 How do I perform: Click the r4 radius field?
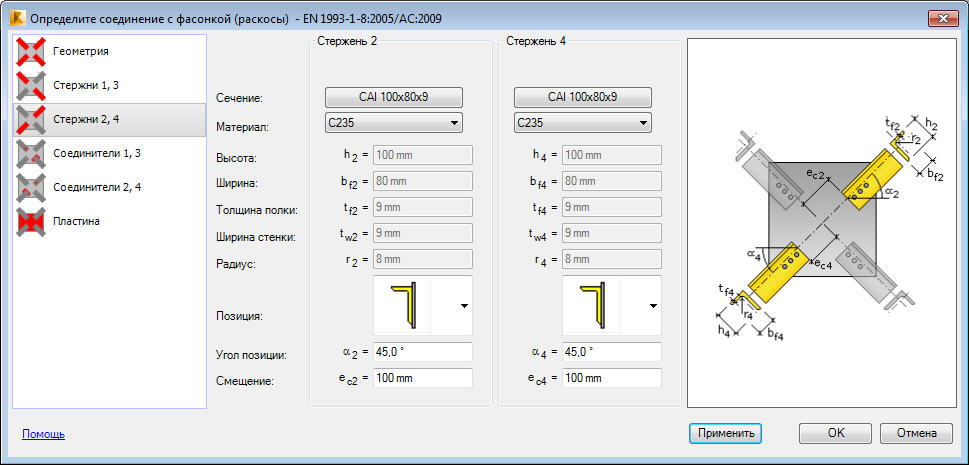click(x=612, y=259)
